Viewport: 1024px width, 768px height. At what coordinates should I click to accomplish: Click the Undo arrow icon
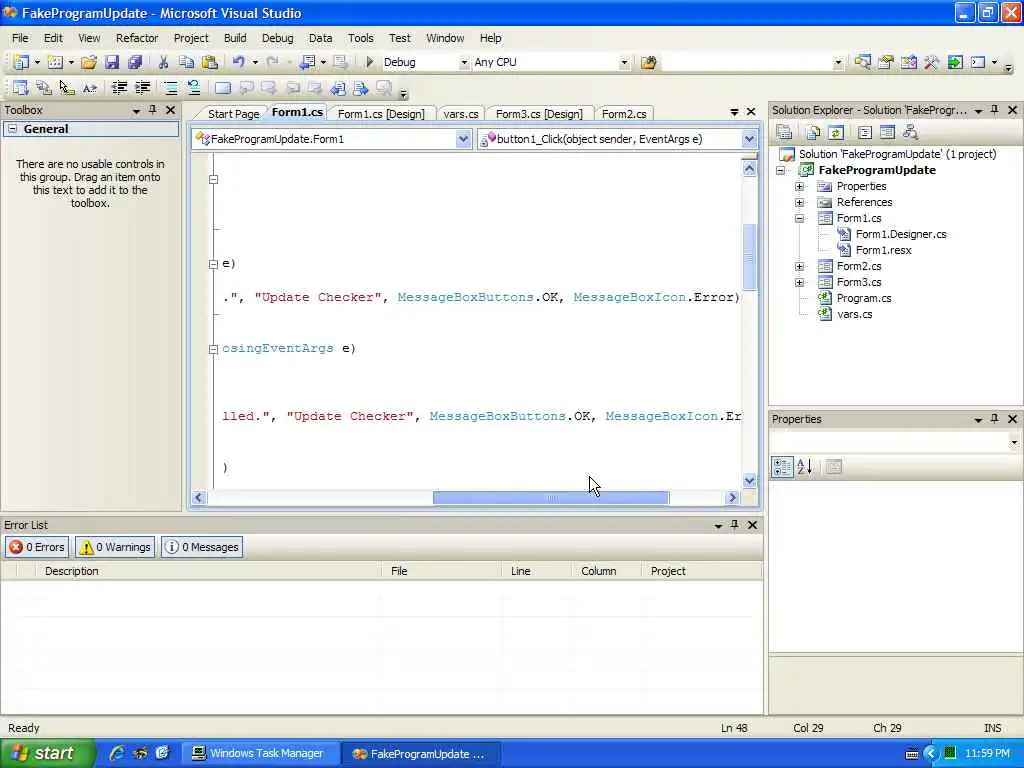pyautogui.click(x=238, y=62)
